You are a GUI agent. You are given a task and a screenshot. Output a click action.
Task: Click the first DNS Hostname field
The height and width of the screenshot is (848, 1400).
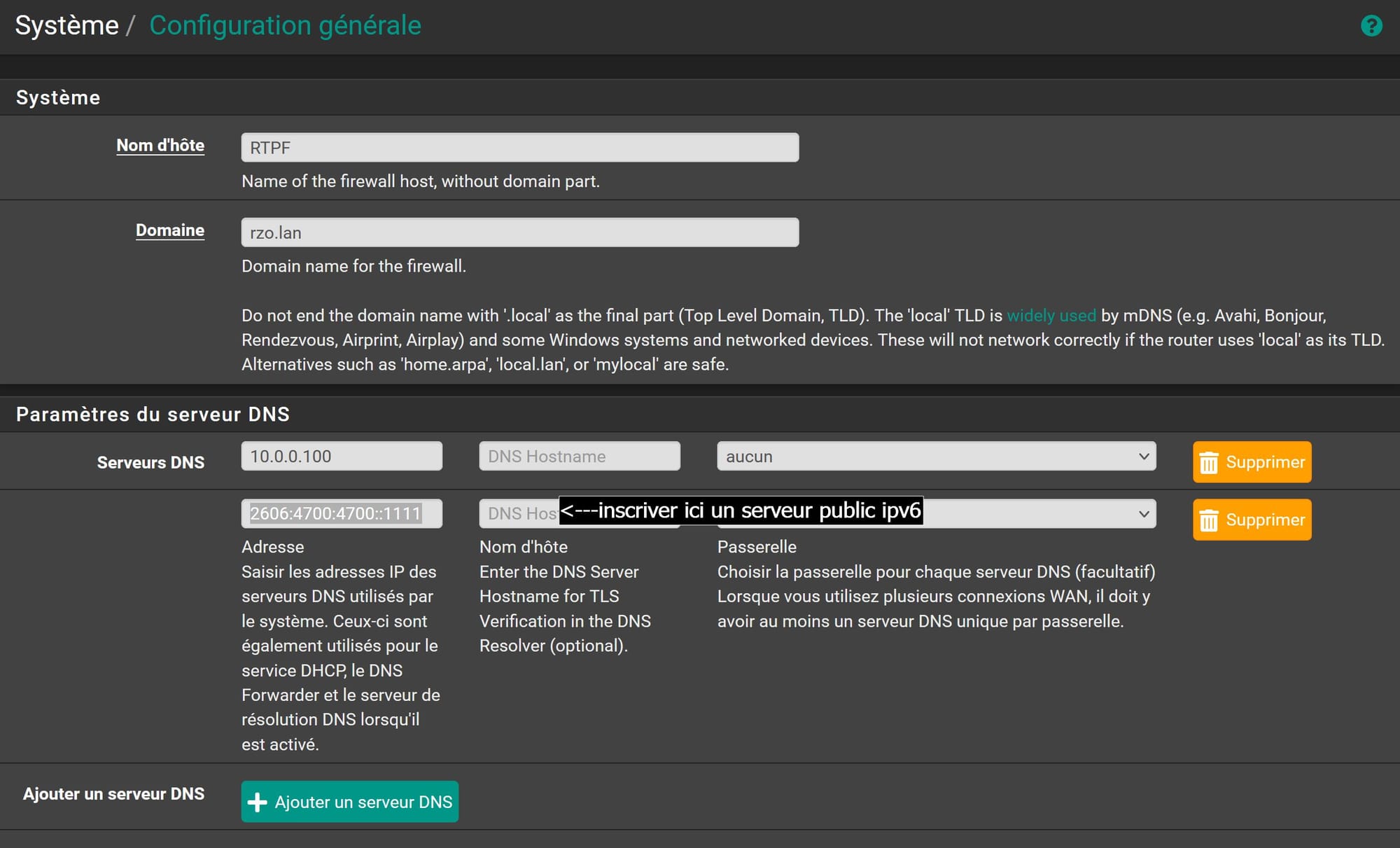[x=579, y=457]
